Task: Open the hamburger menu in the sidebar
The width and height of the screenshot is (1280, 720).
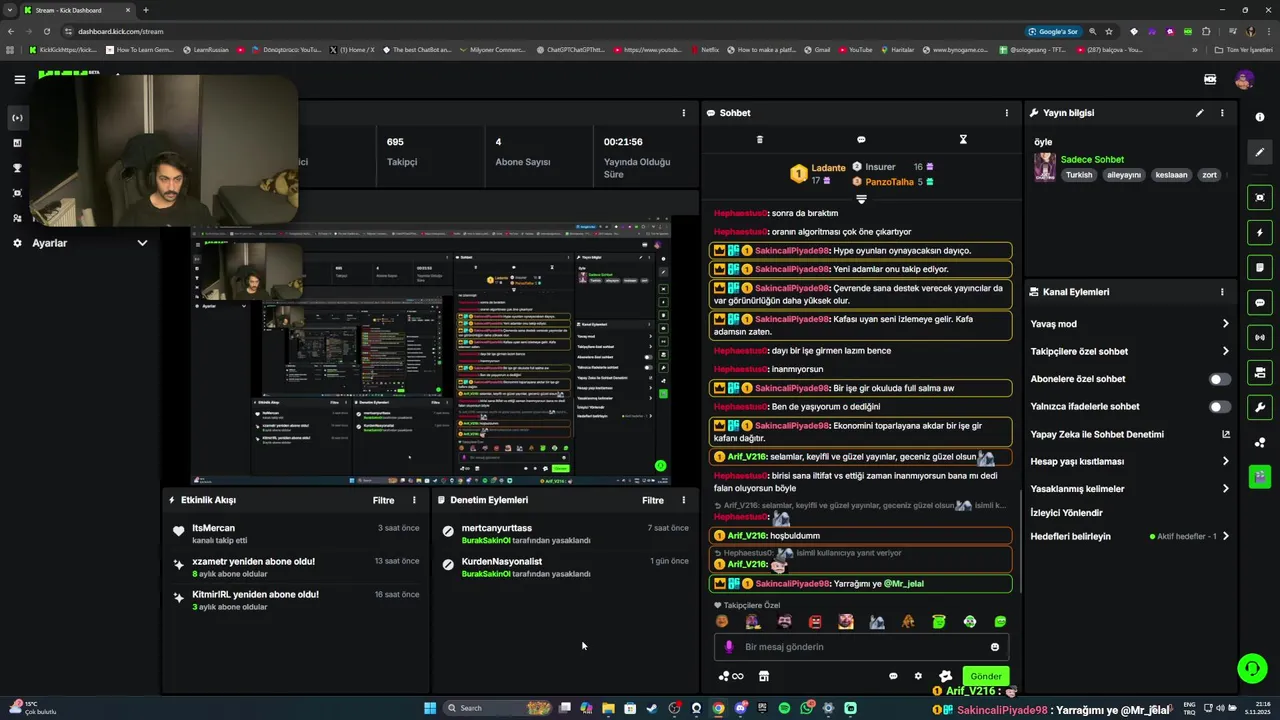Action: [x=19, y=79]
